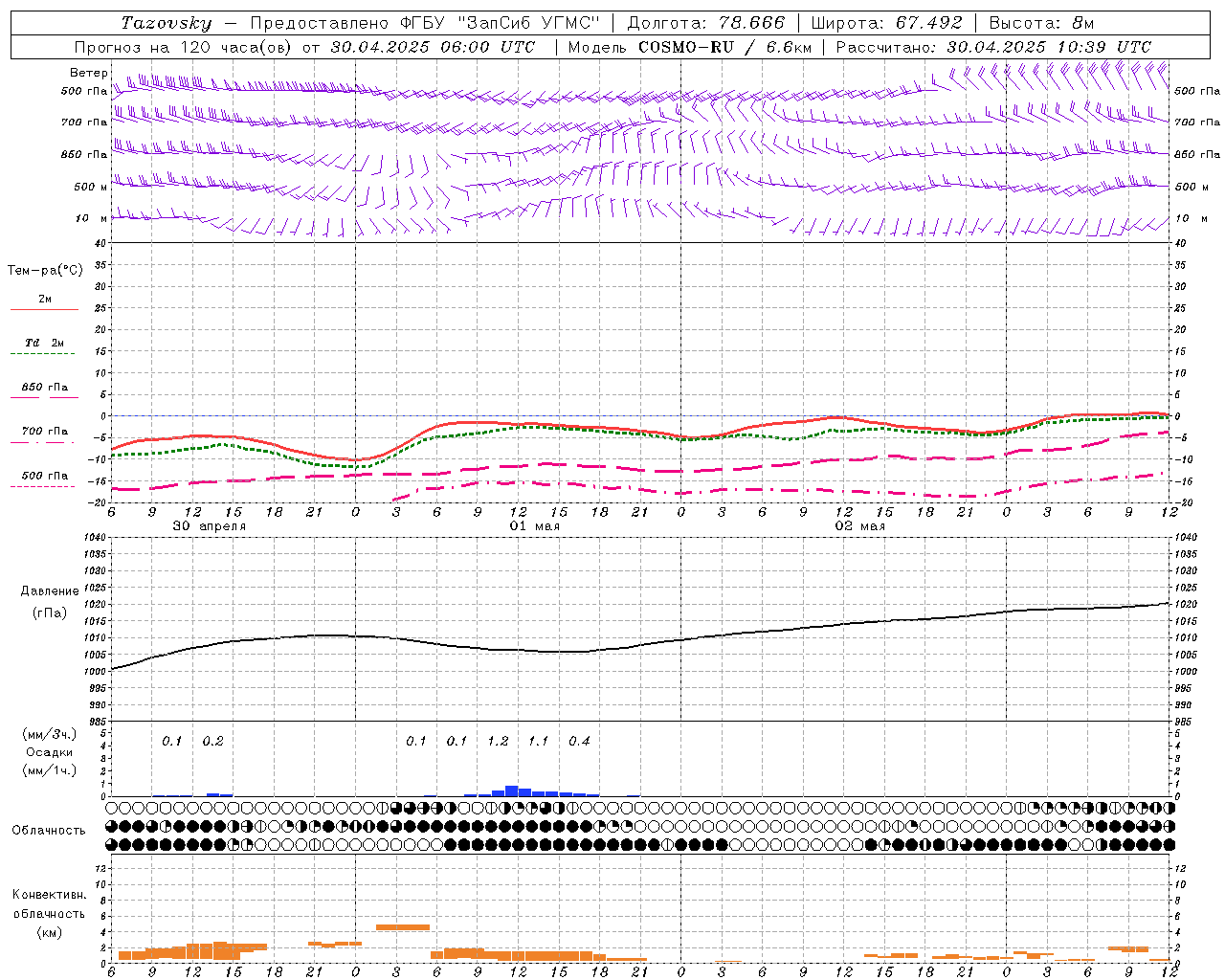The image size is (1225, 980).
Task: Click the "500 гПа" wind level label on the left
Action: coord(84,91)
